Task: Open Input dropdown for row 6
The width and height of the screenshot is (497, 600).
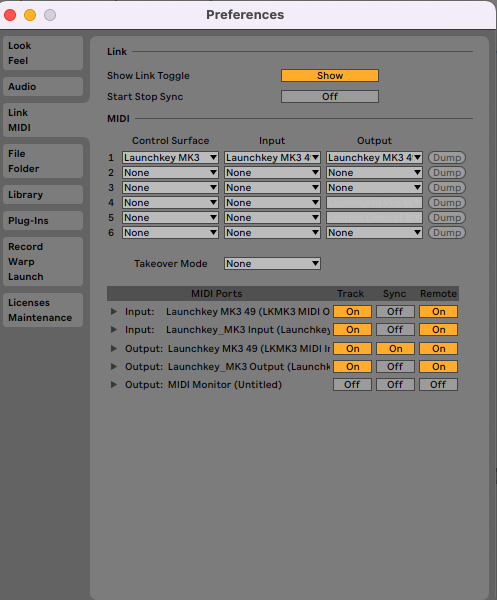Action: (x=272, y=233)
